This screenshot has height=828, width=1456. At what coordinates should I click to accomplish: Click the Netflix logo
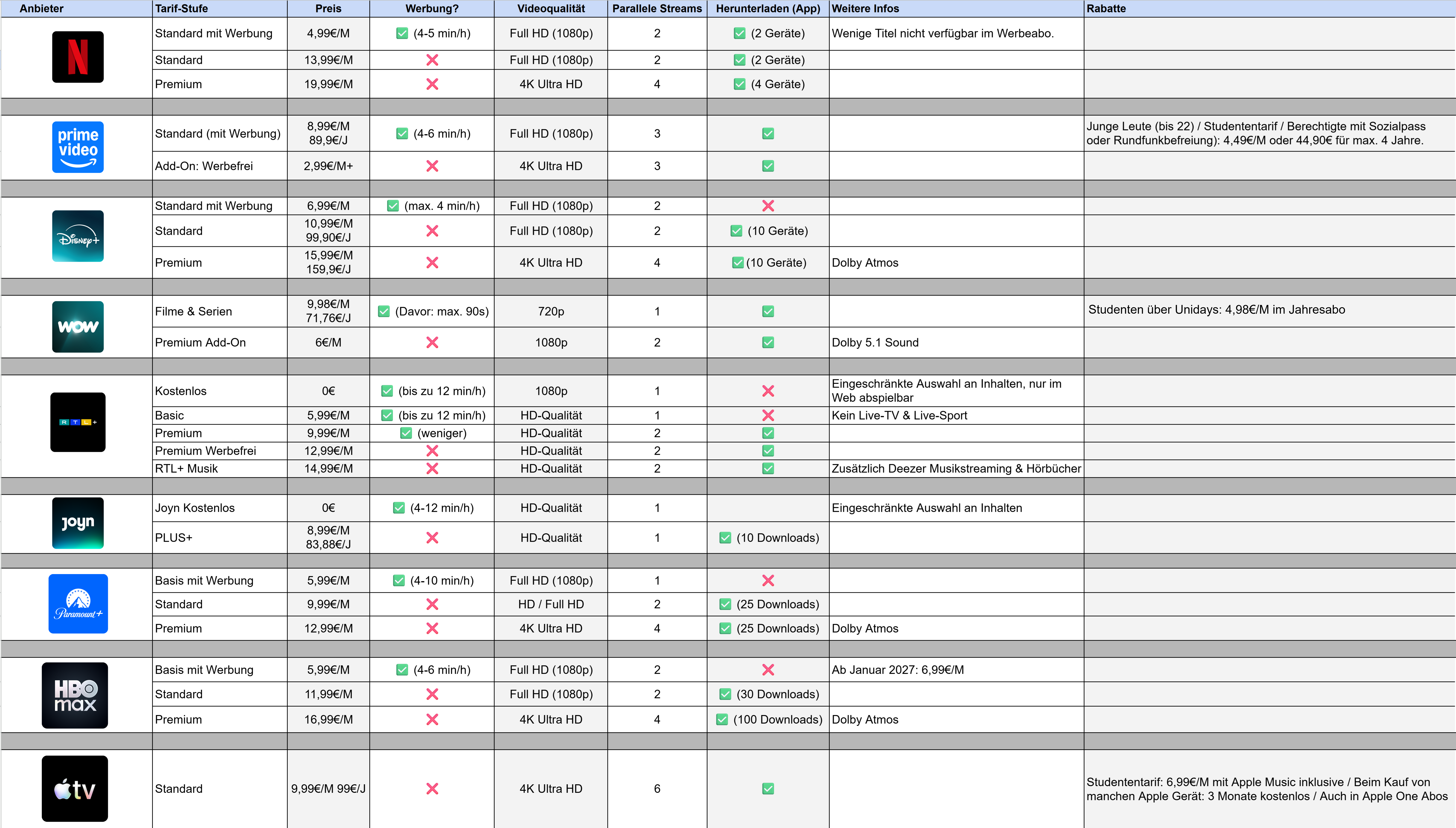click(78, 57)
